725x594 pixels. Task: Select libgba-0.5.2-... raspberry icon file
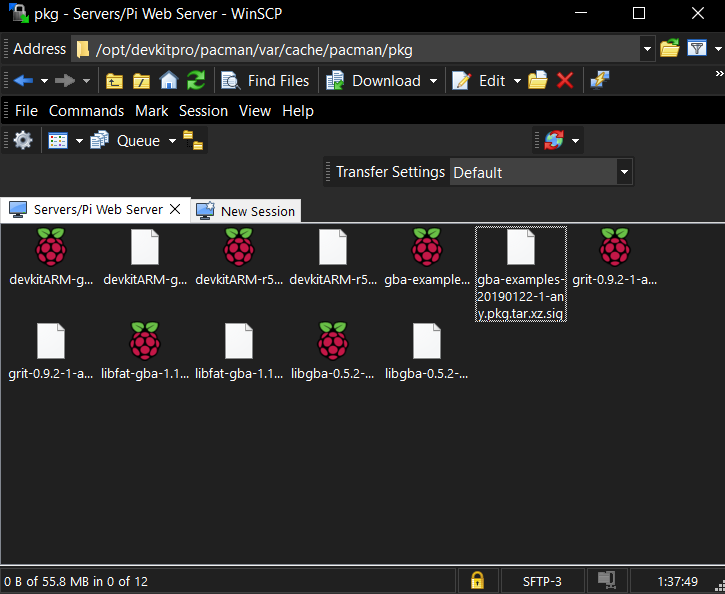coord(333,351)
